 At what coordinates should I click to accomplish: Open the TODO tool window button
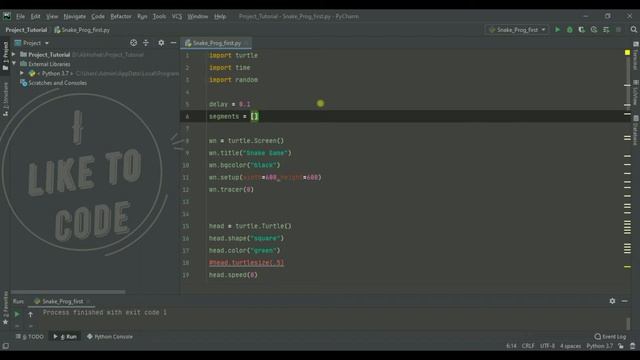pyautogui.click(x=29, y=337)
